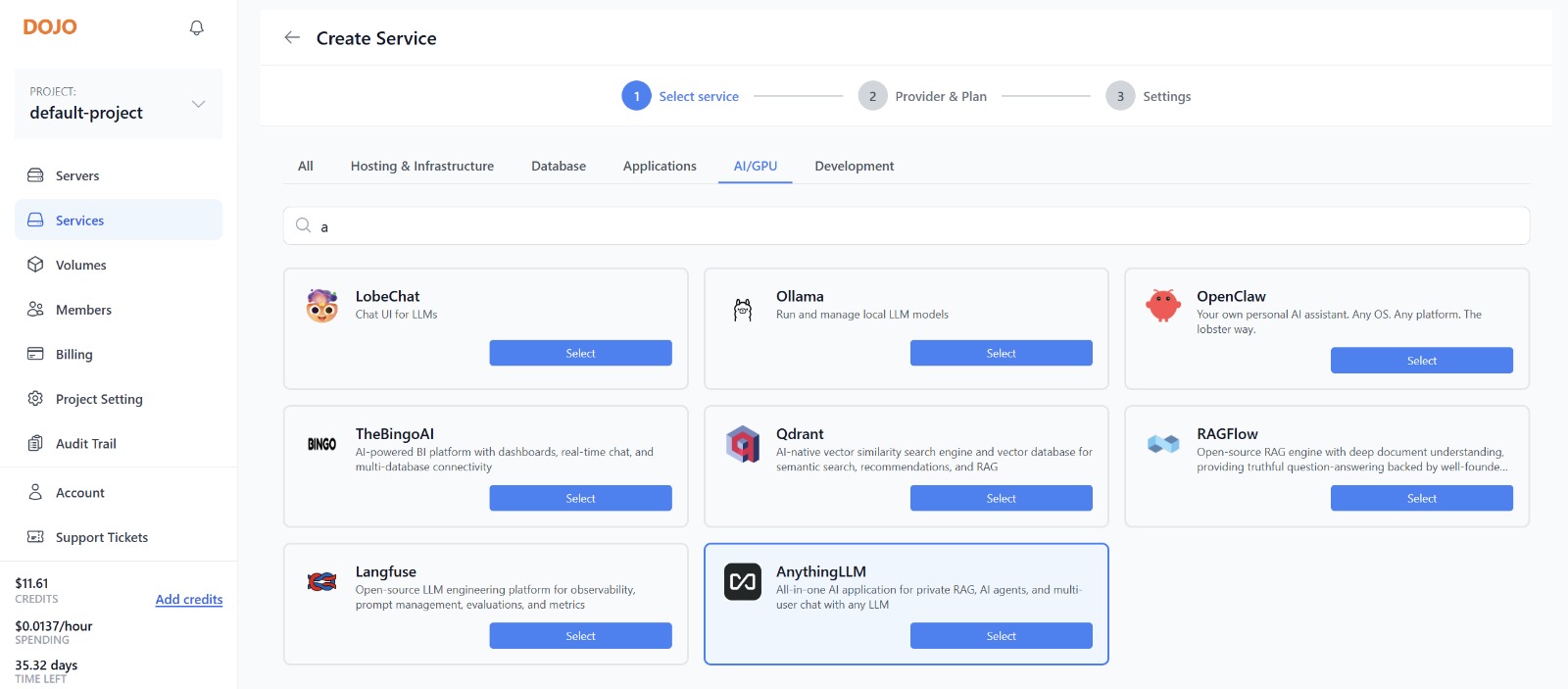Click the Servers sidebar icon
The height and width of the screenshot is (689, 1568).
point(35,175)
